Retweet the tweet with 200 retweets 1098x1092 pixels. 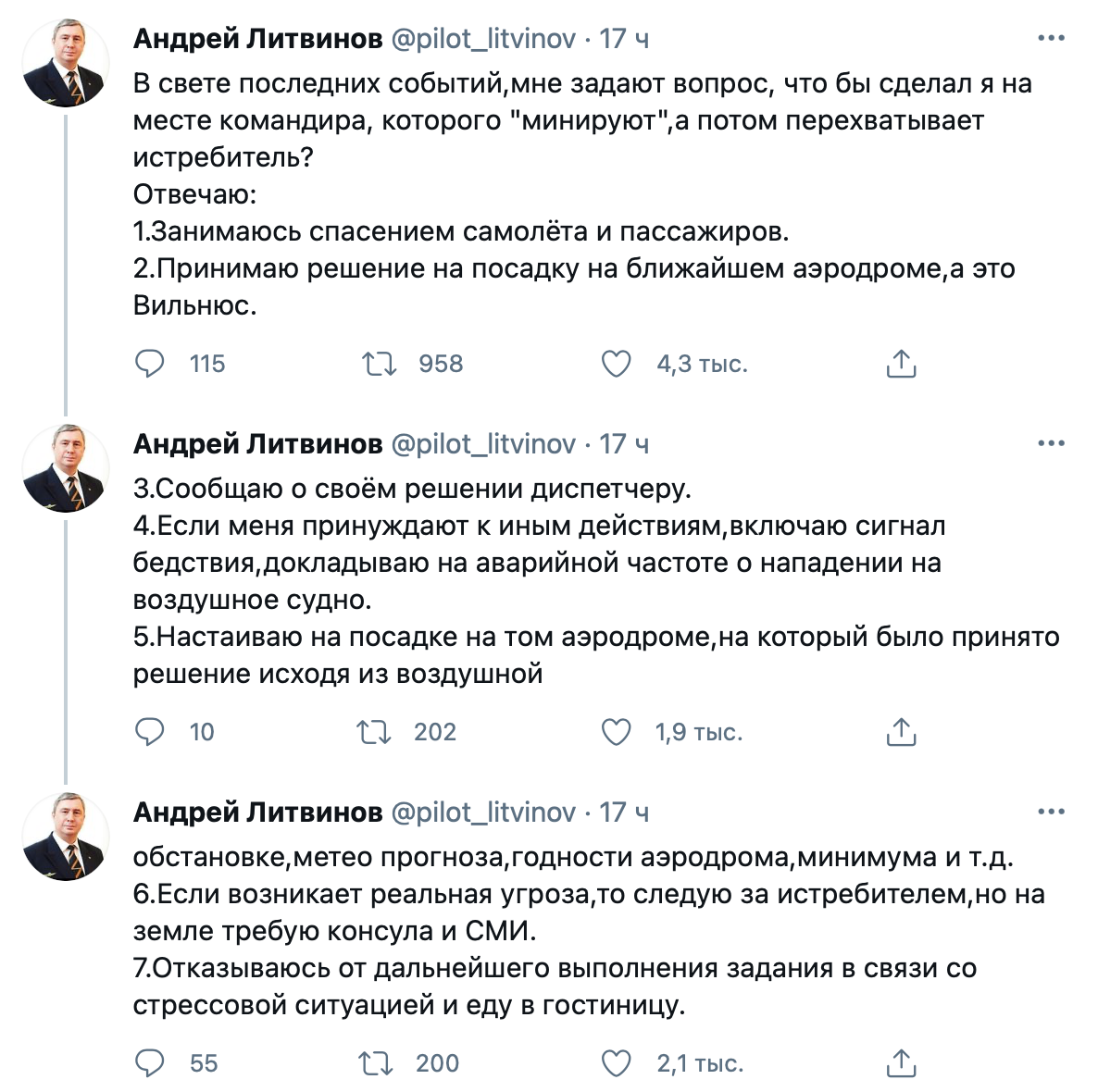pyautogui.click(x=376, y=1063)
